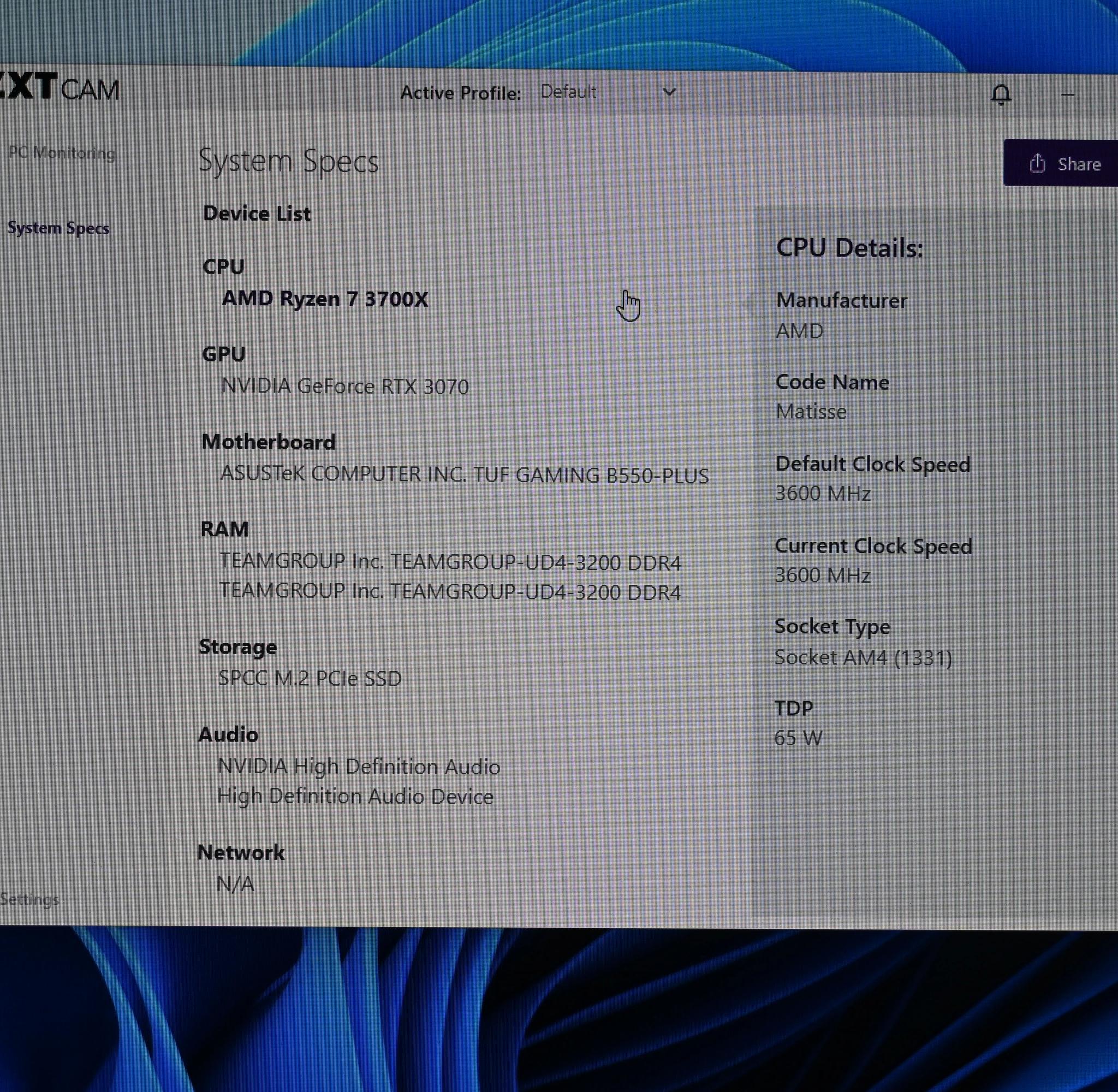Screen dimensions: 1118x1092
Task: Select the first TEAMGROUP-UD4-3200 DDR4 entry
Action: pos(450,561)
